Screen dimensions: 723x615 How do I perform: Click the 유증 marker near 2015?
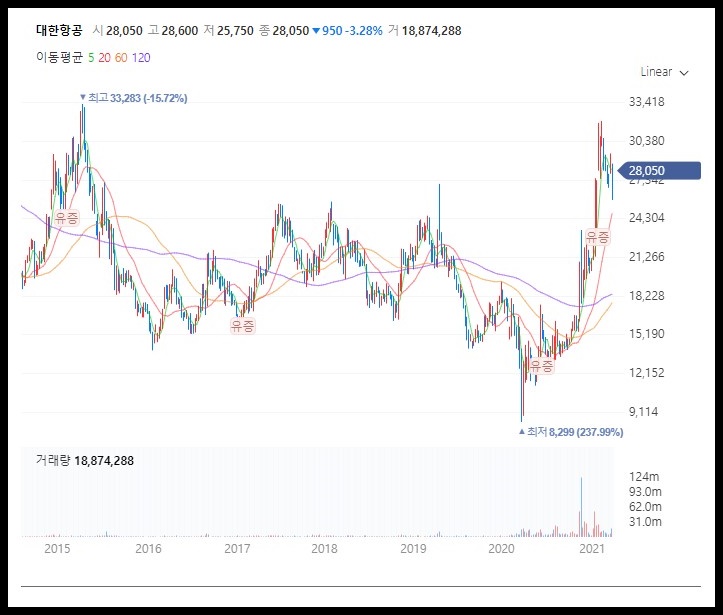click(67, 218)
